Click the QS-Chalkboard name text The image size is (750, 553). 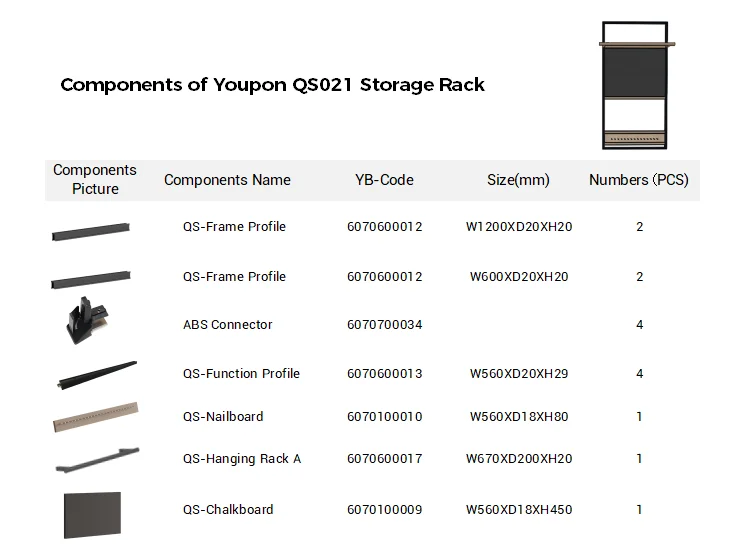coord(227,510)
